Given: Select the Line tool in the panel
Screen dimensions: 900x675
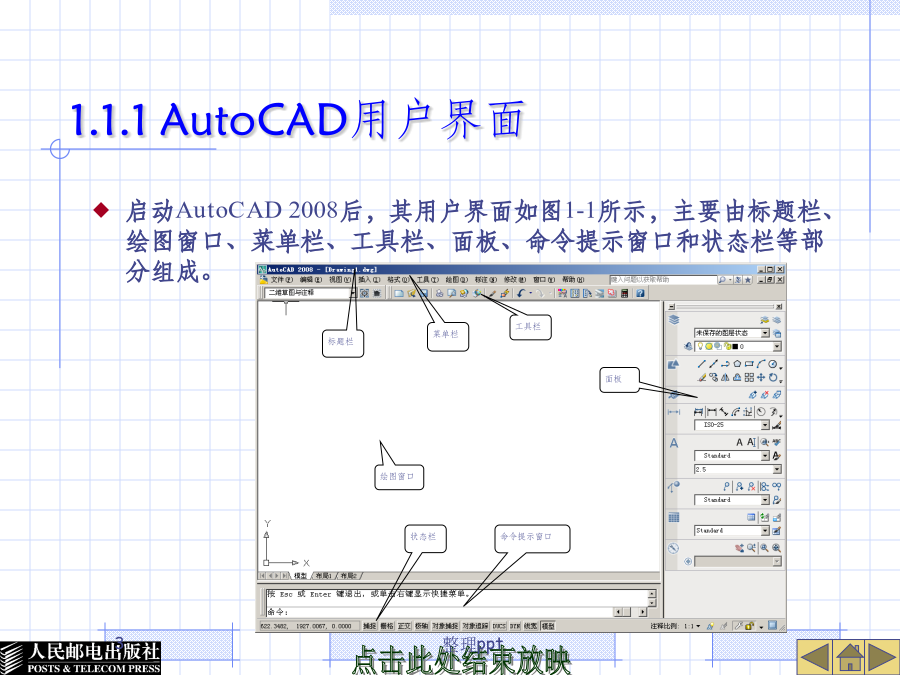Looking at the screenshot, I should pyautogui.click(x=701, y=364).
